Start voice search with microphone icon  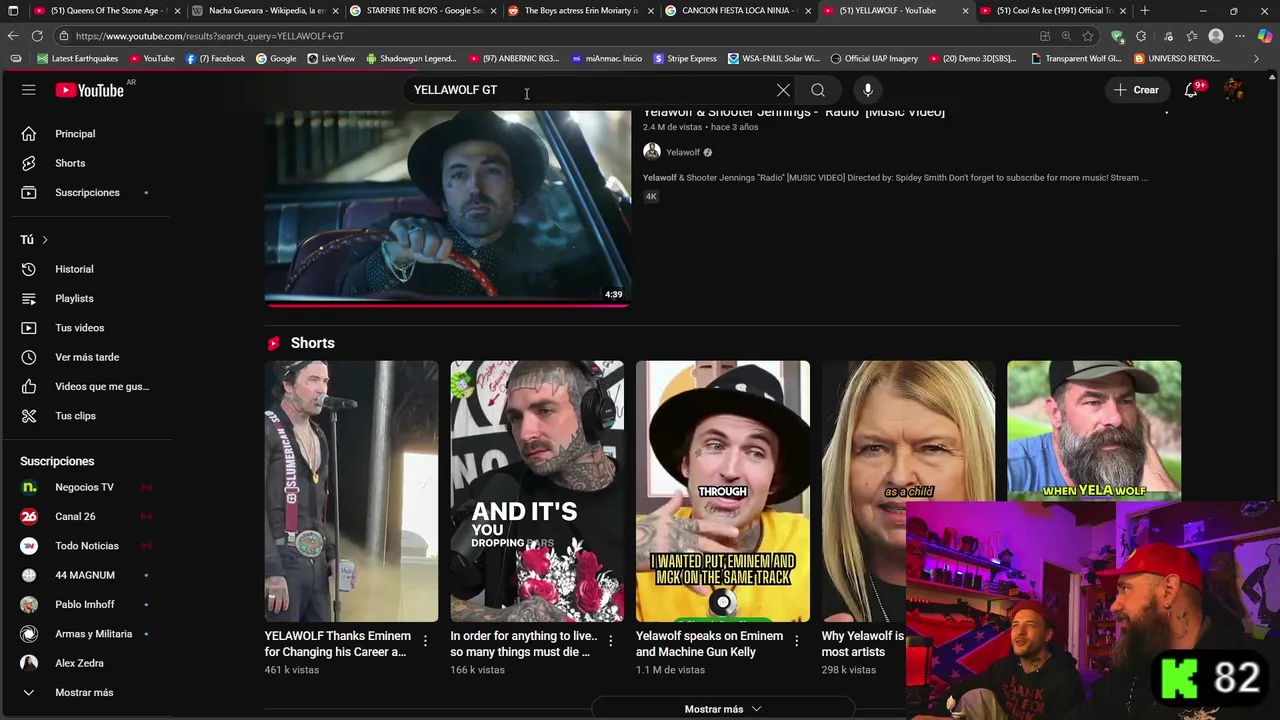click(868, 90)
